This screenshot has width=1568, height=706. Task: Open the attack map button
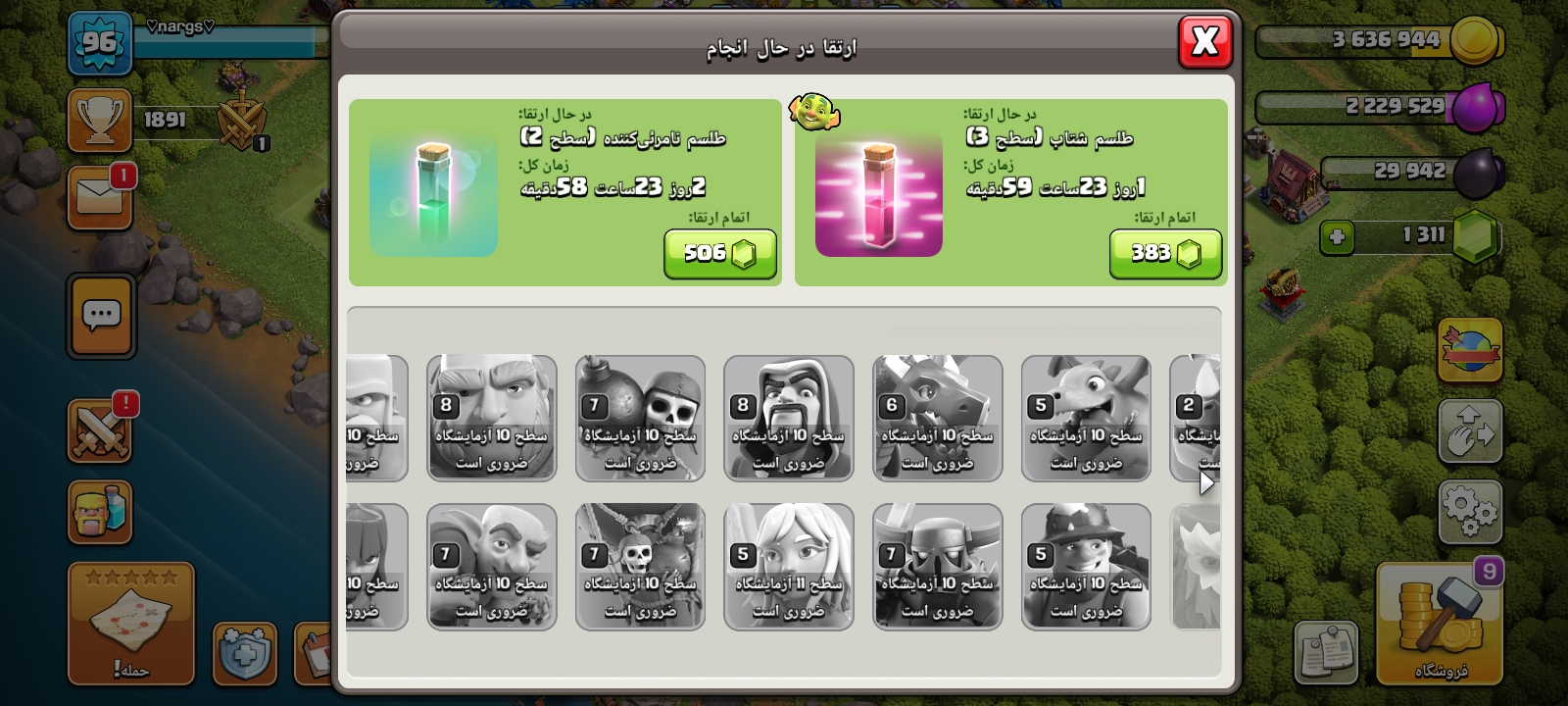pos(130,623)
